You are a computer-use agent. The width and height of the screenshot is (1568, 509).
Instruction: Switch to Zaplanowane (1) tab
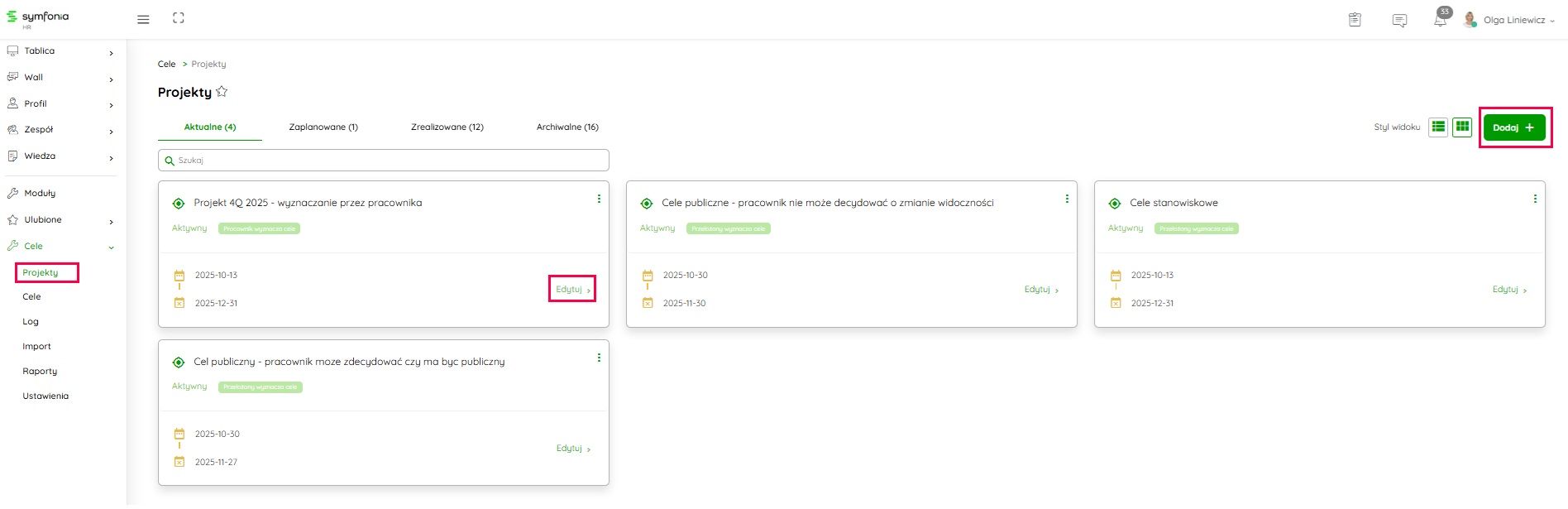323,127
